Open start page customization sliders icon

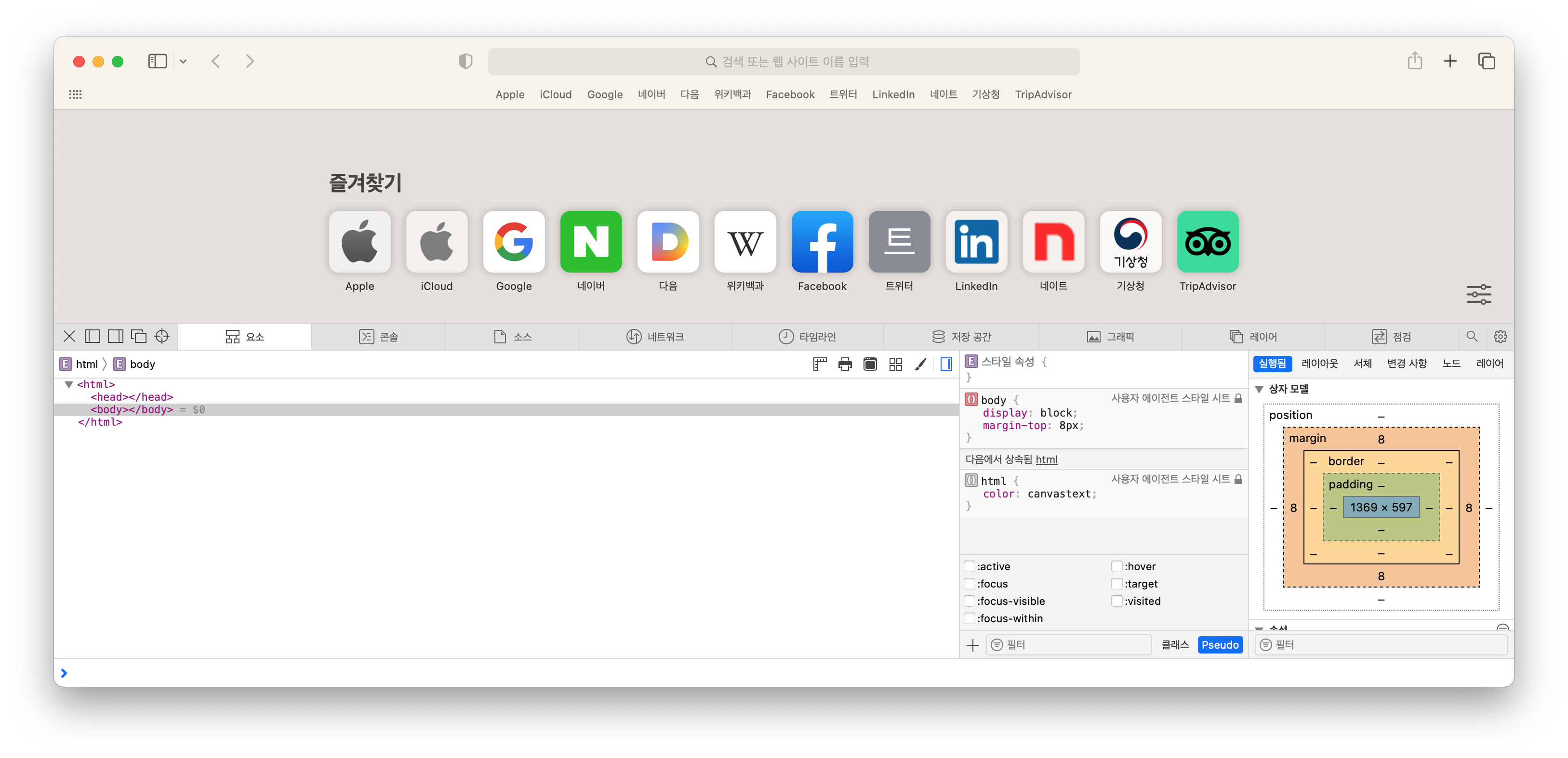pos(1478,294)
